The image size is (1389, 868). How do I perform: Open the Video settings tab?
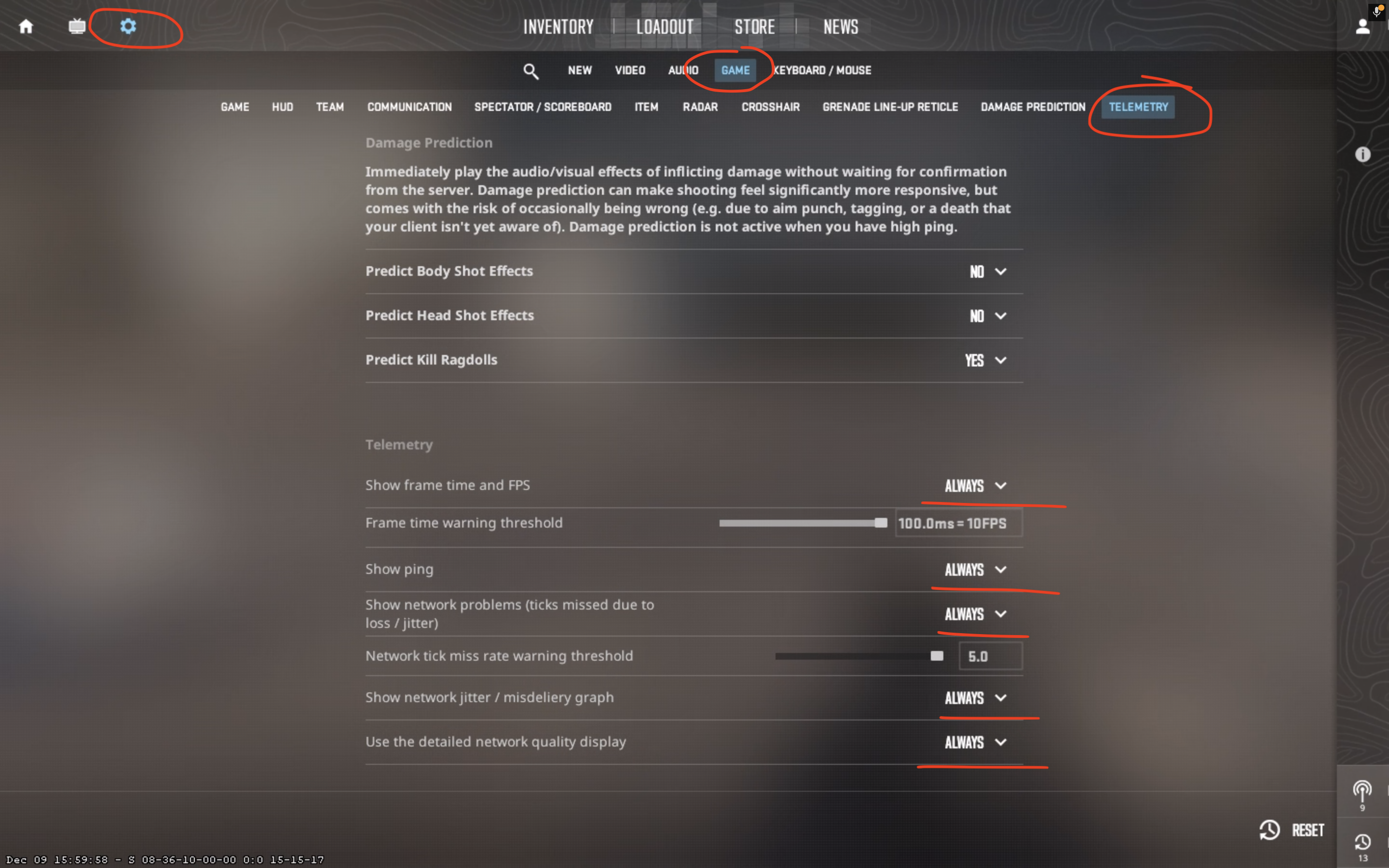click(630, 70)
